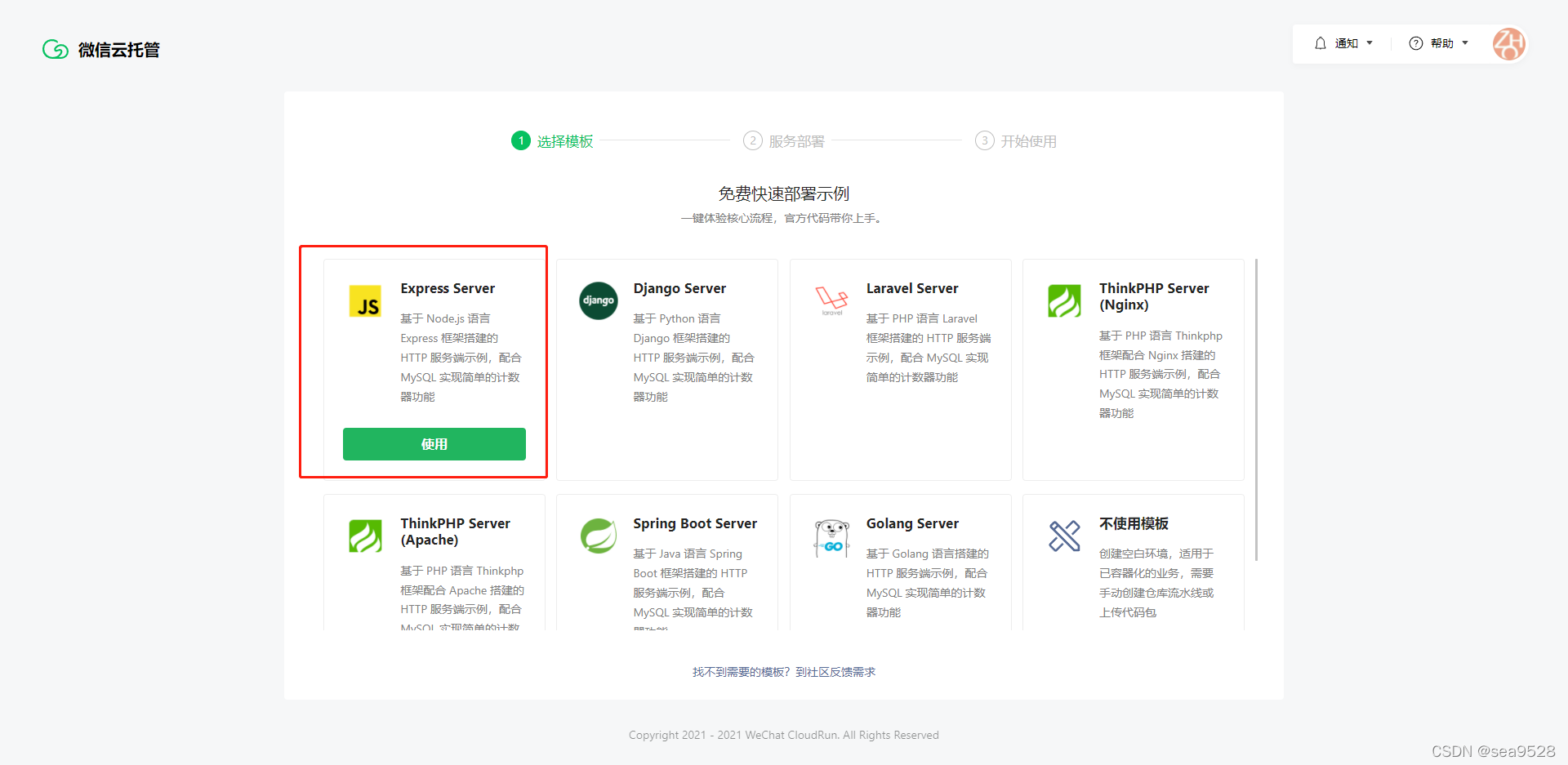Click the 不使用模板 crossed tools icon
Screen dimensions: 1568x765
[1064, 536]
